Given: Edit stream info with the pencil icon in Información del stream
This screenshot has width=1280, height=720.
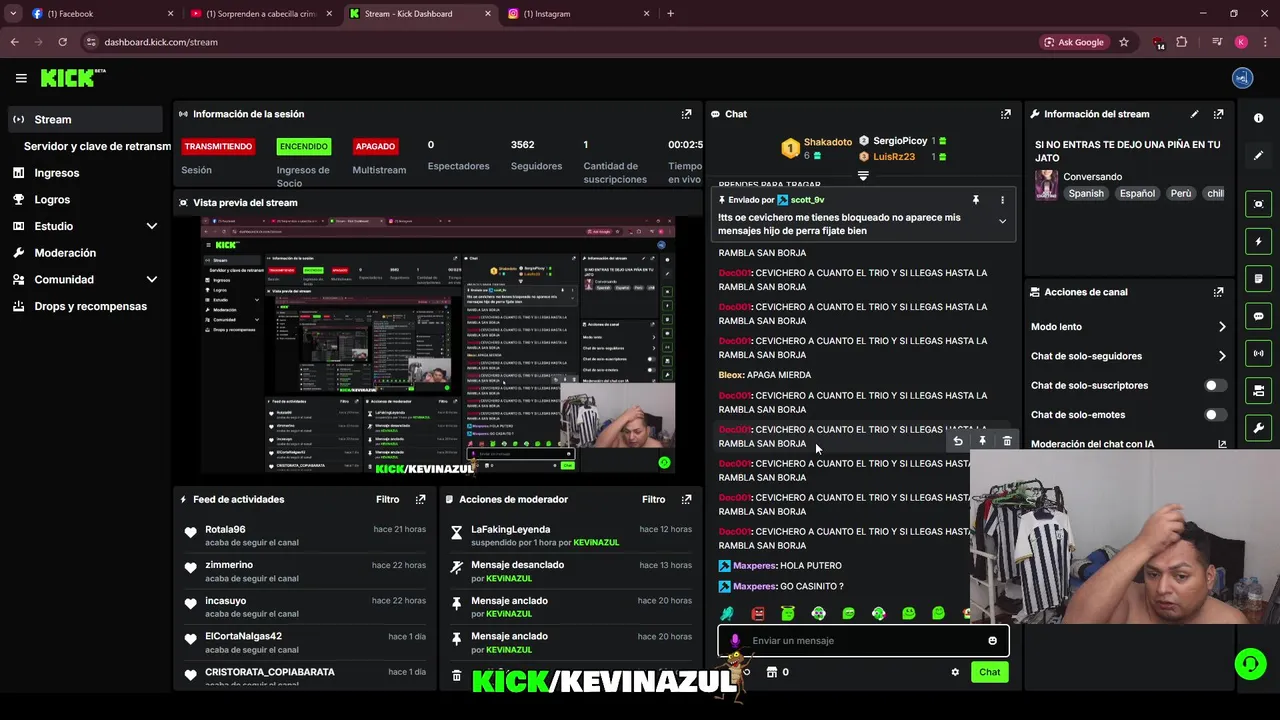Looking at the screenshot, I should click(1194, 114).
